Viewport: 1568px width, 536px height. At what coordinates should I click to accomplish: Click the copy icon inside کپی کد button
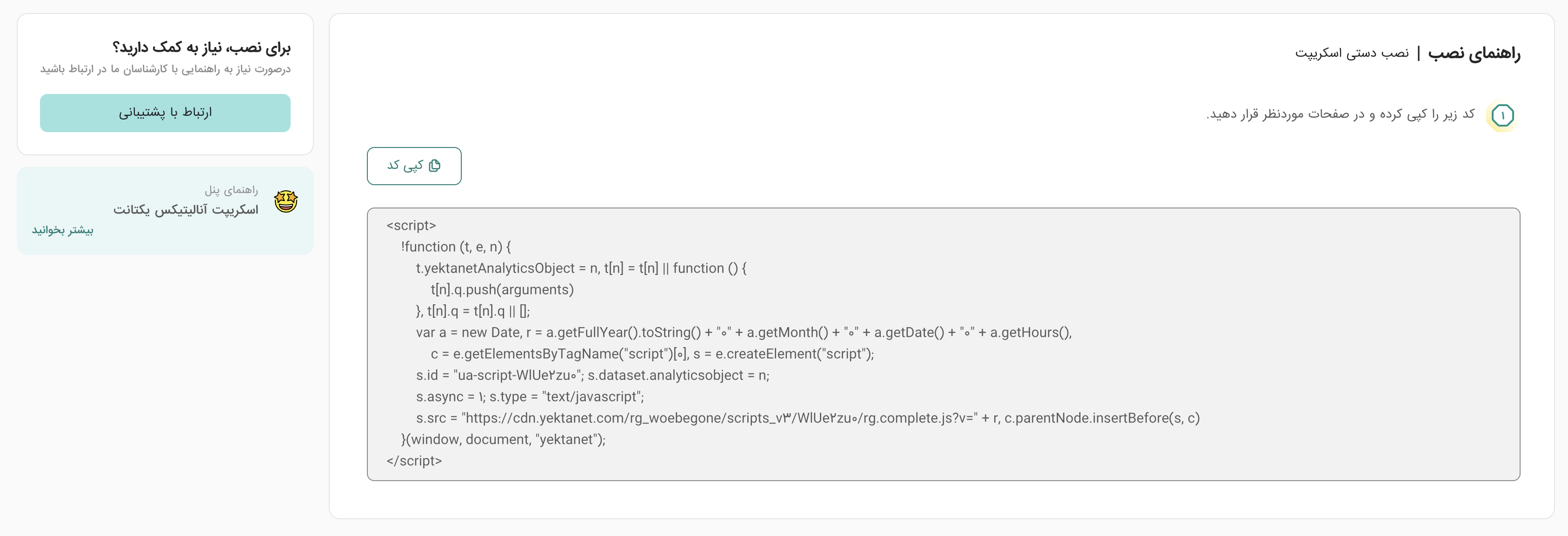[x=435, y=166]
